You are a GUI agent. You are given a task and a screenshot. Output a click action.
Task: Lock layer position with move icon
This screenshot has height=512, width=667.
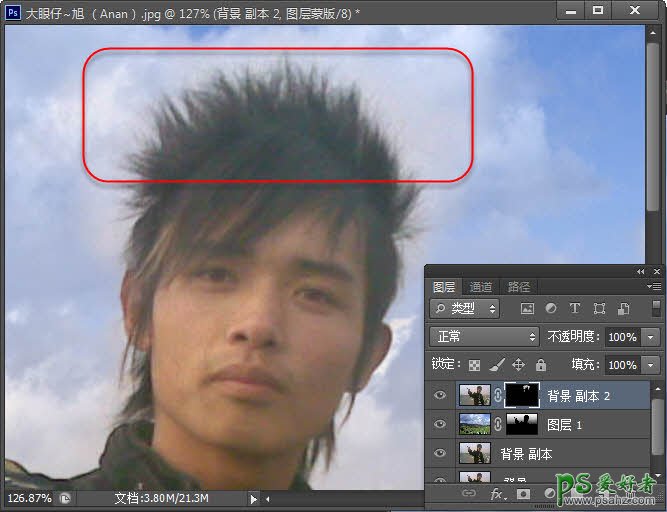pyautogui.click(x=519, y=365)
